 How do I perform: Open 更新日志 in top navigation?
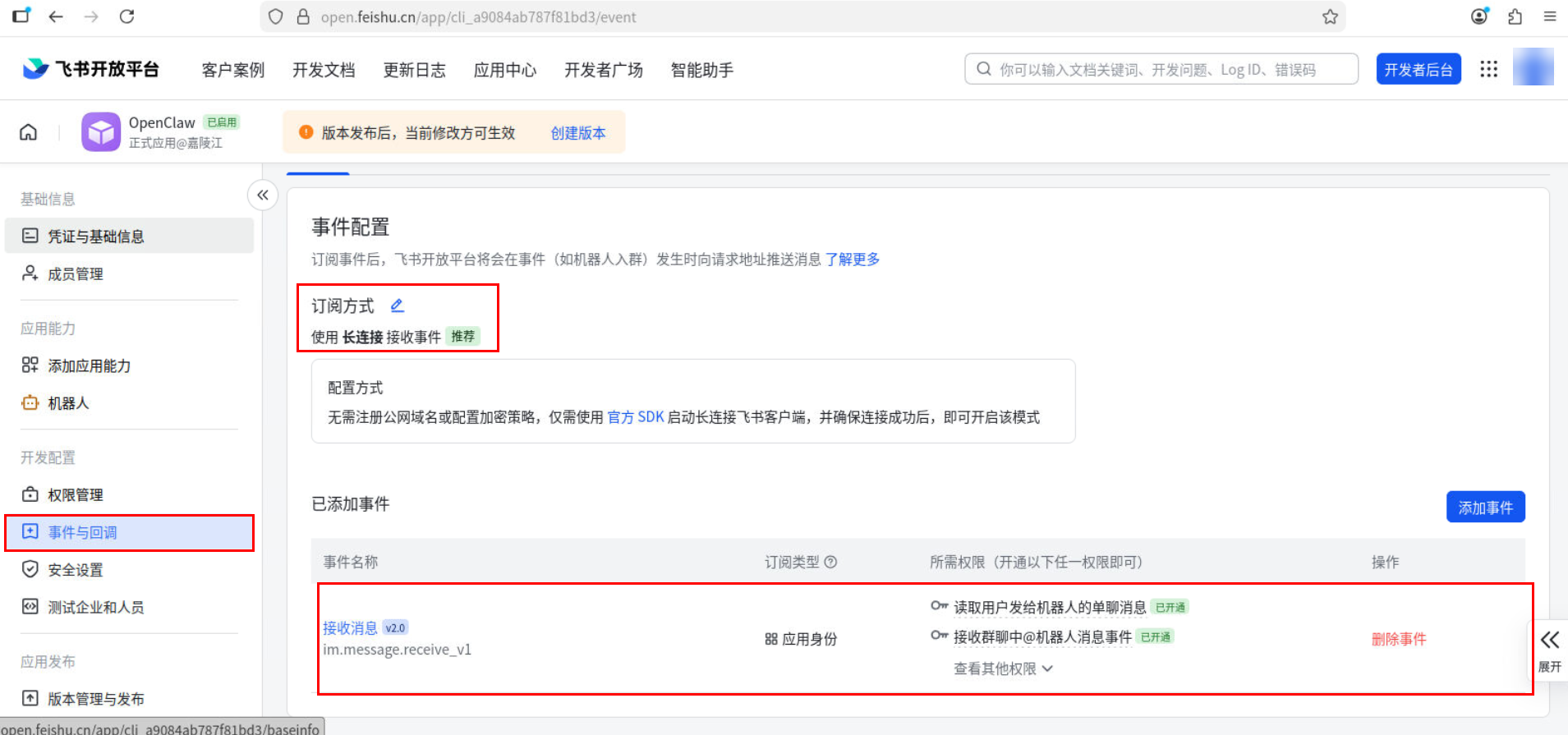[415, 70]
